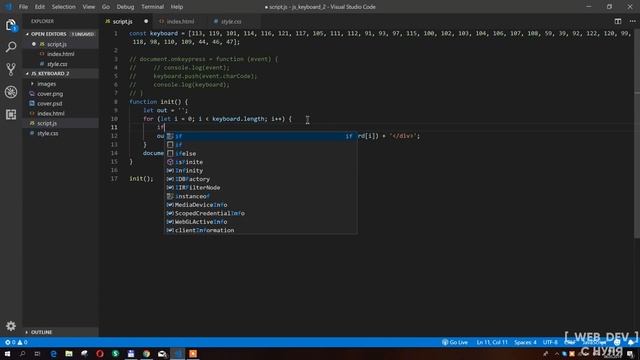
Task: Expand the Outline section
Action: tap(60, 332)
